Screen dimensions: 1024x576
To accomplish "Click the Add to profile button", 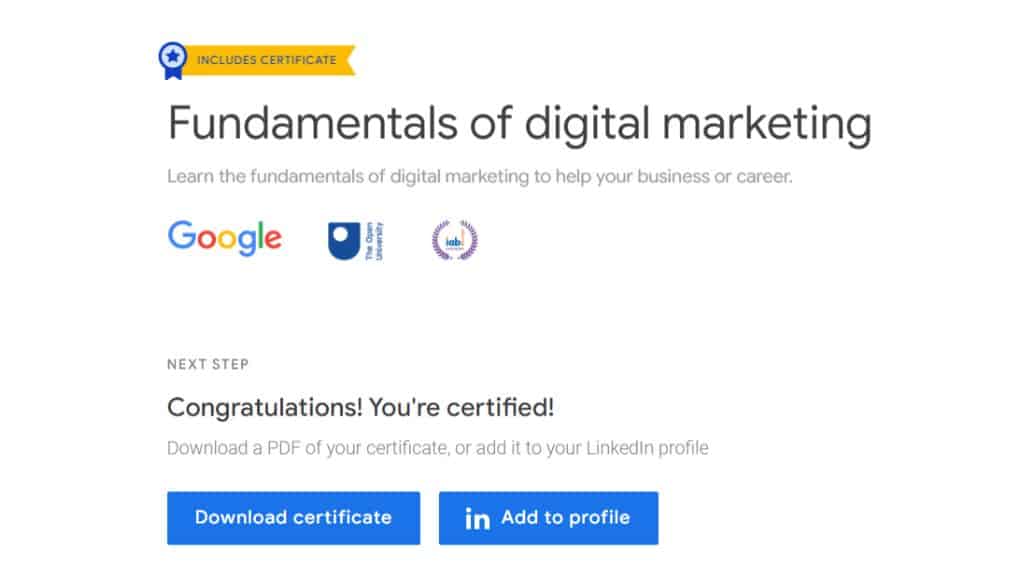I will [x=548, y=518].
